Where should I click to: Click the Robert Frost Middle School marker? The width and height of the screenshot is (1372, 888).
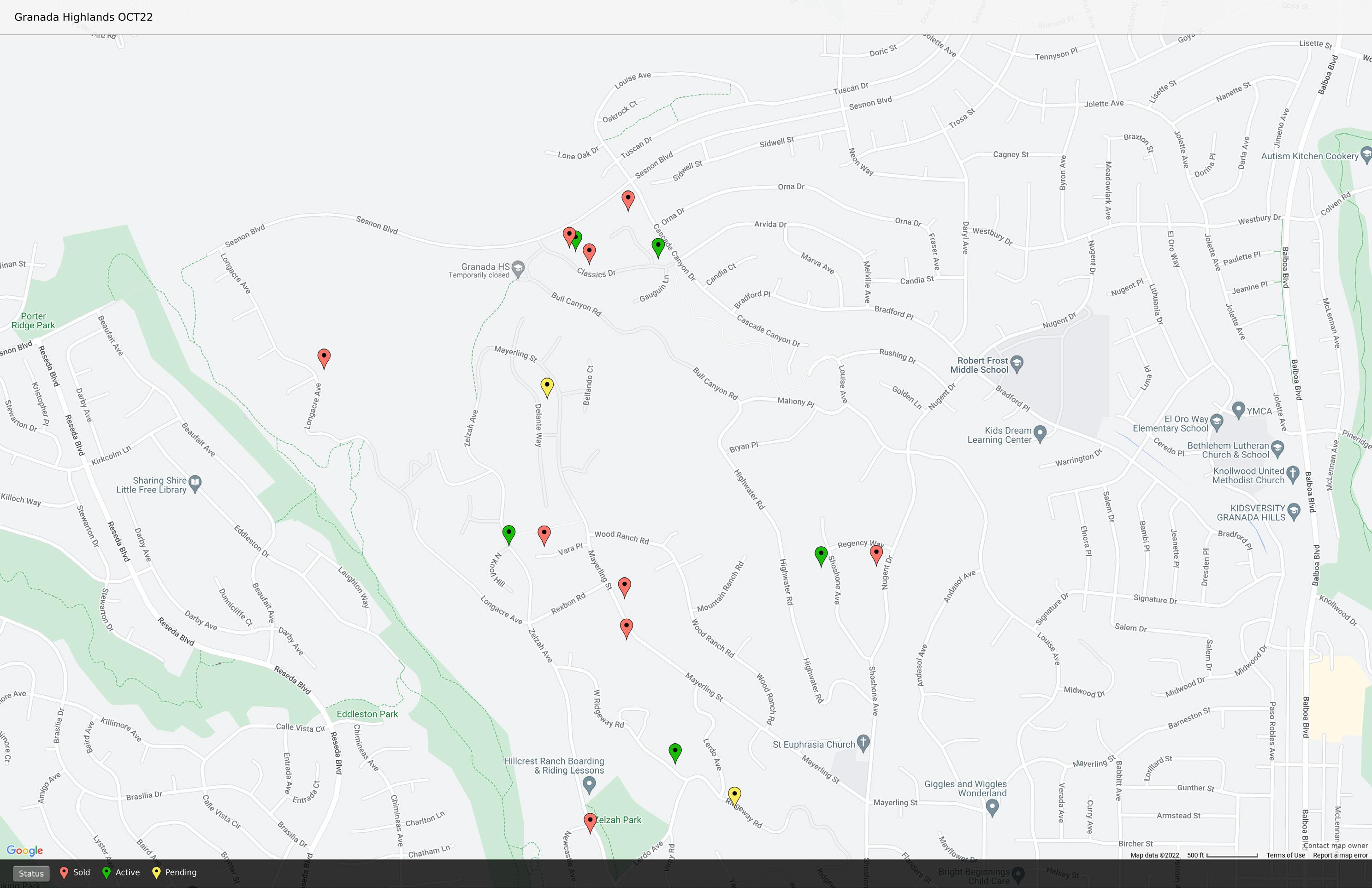tap(1017, 364)
